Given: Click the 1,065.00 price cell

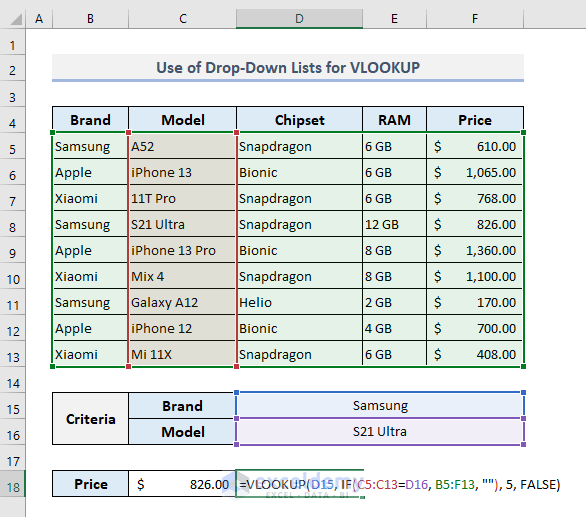Looking at the screenshot, I should click(x=475, y=172).
